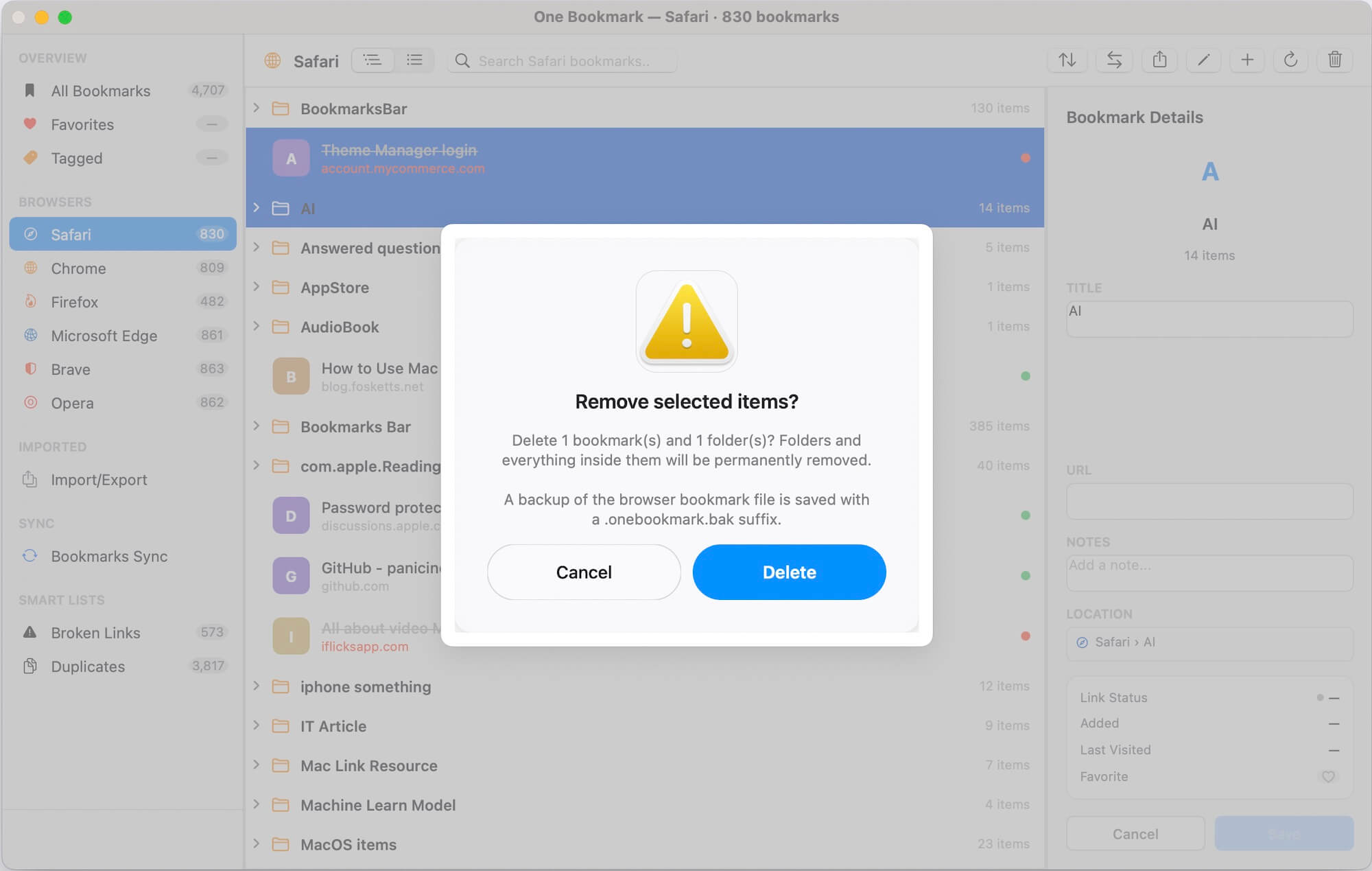Confirm removal with the blue Delete button
Screen dimensions: 1372x871
point(789,572)
